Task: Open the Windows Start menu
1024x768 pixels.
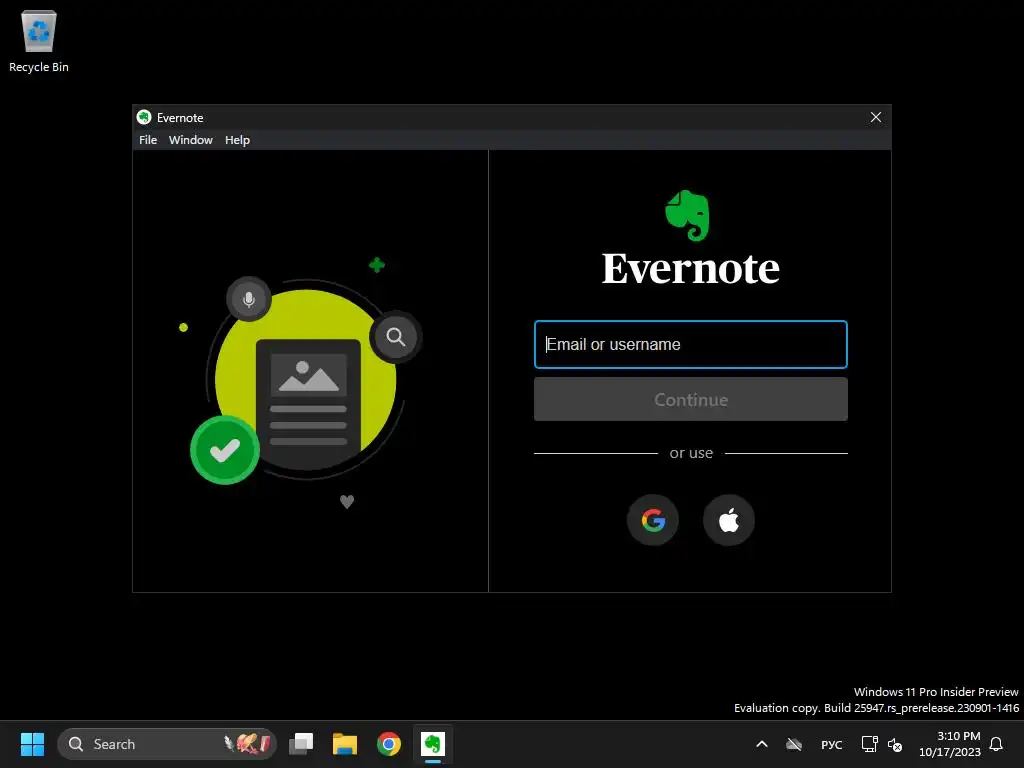Action: 32,744
